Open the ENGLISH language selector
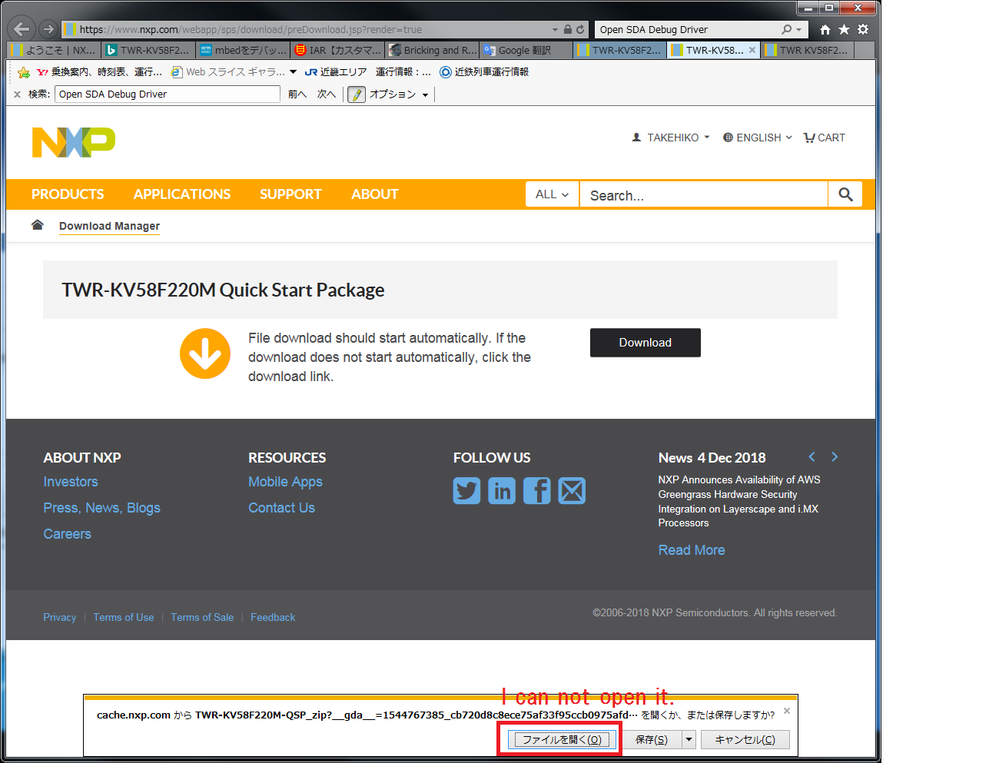The height and width of the screenshot is (763, 999). [x=758, y=138]
